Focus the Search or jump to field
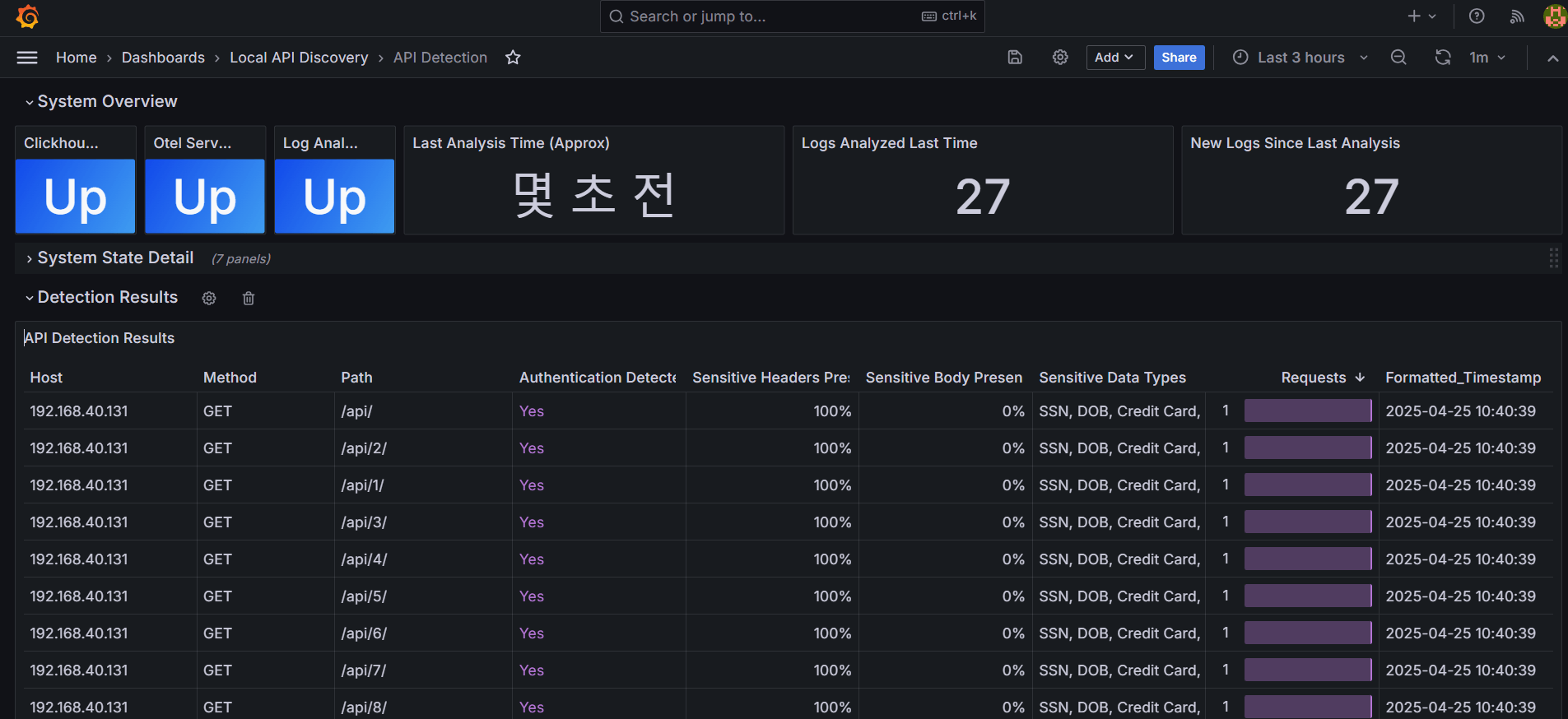1568x719 pixels. (792, 16)
